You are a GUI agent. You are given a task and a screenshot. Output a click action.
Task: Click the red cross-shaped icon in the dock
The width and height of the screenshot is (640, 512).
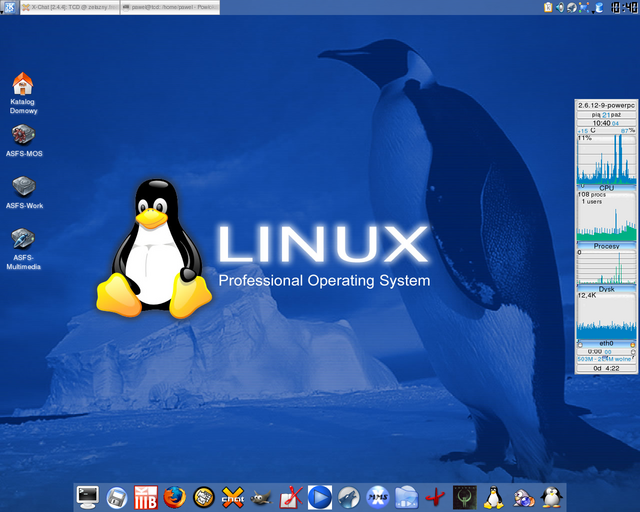(x=436, y=498)
